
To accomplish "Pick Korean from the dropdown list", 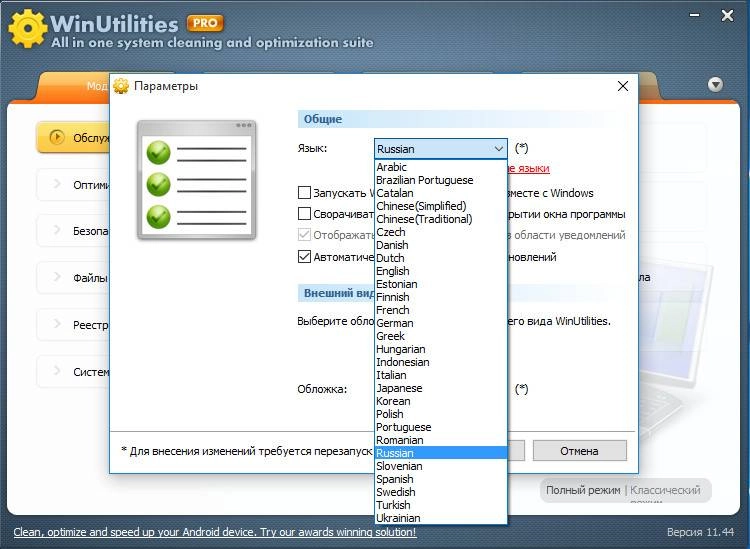I will [x=441, y=401].
